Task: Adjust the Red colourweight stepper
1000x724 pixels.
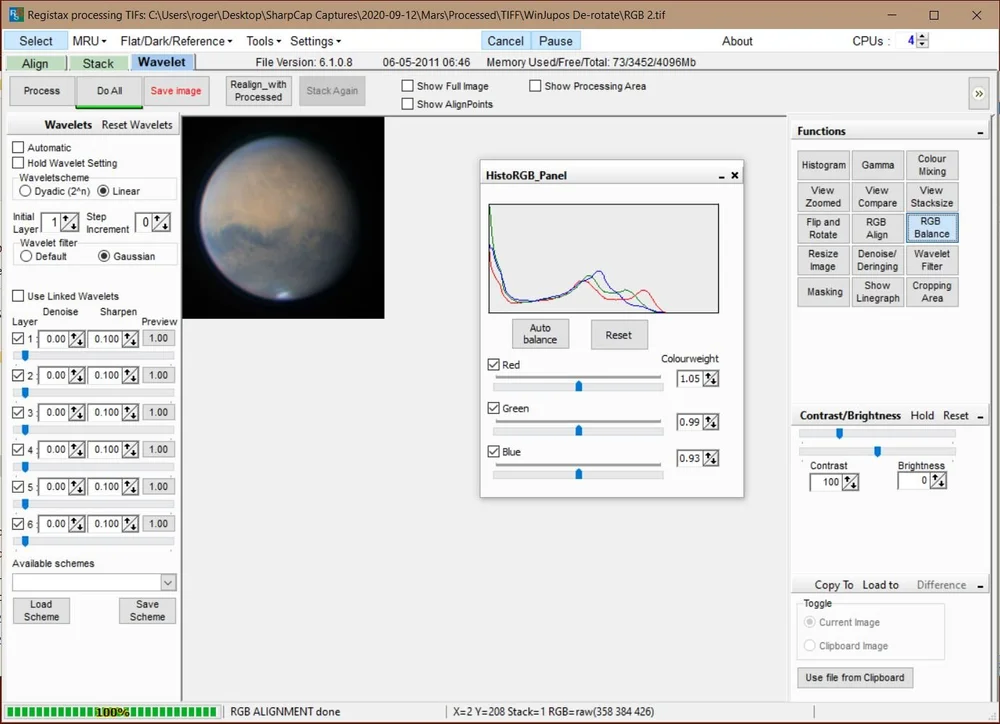Action: 711,379
